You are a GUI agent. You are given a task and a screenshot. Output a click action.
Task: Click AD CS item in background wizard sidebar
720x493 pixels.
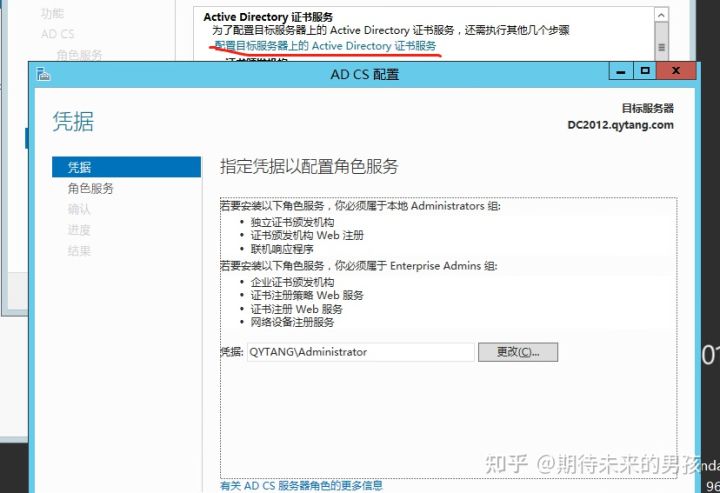[57, 34]
